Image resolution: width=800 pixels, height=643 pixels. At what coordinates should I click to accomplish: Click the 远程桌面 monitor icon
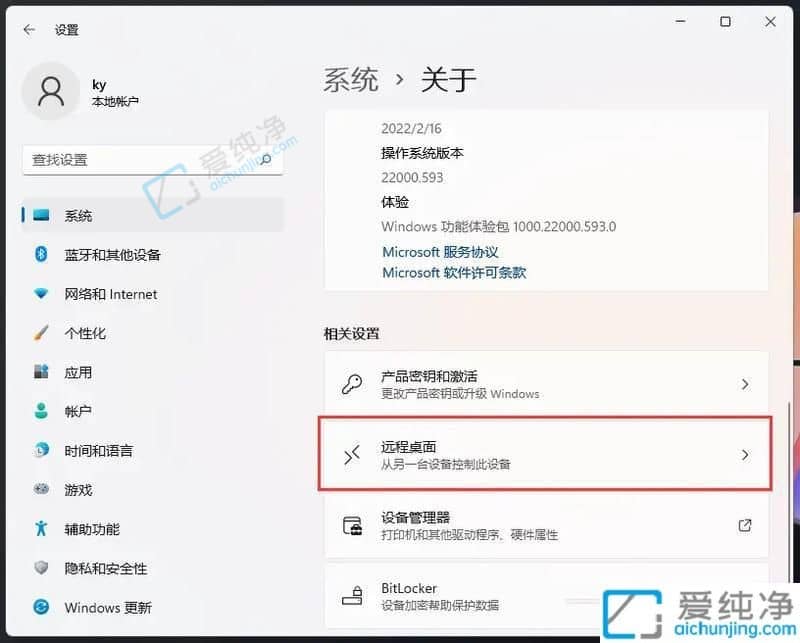[x=352, y=454]
